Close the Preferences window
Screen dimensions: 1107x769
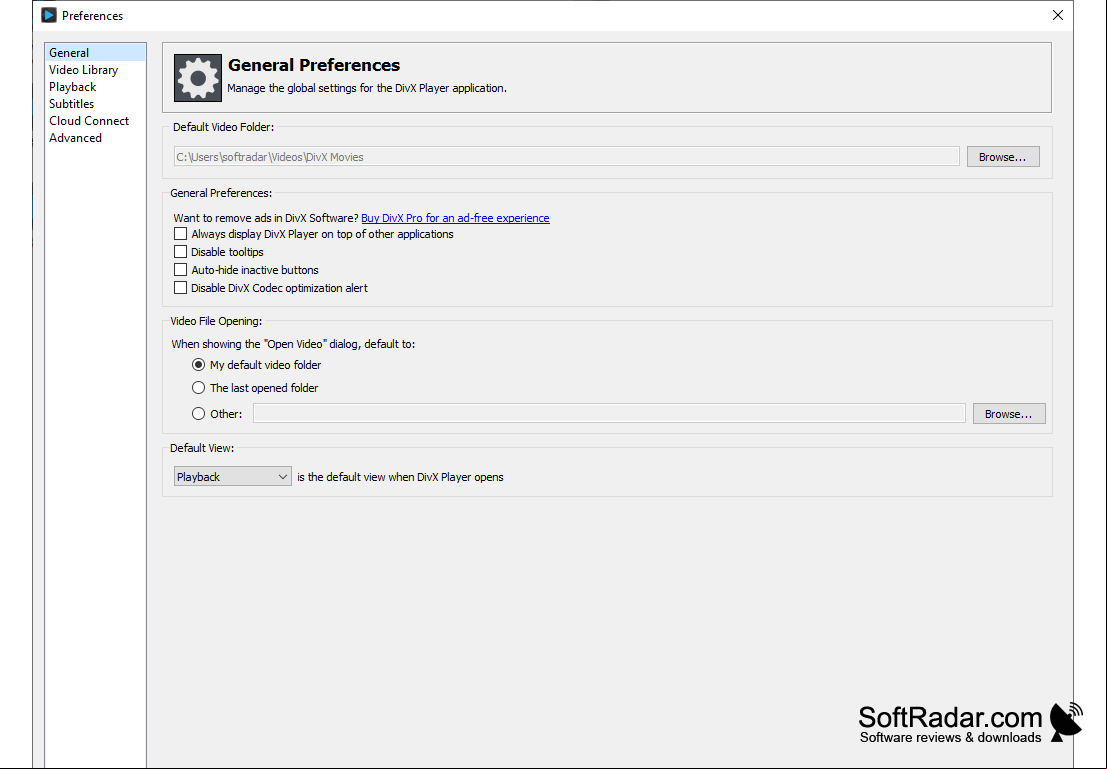pos(1057,15)
